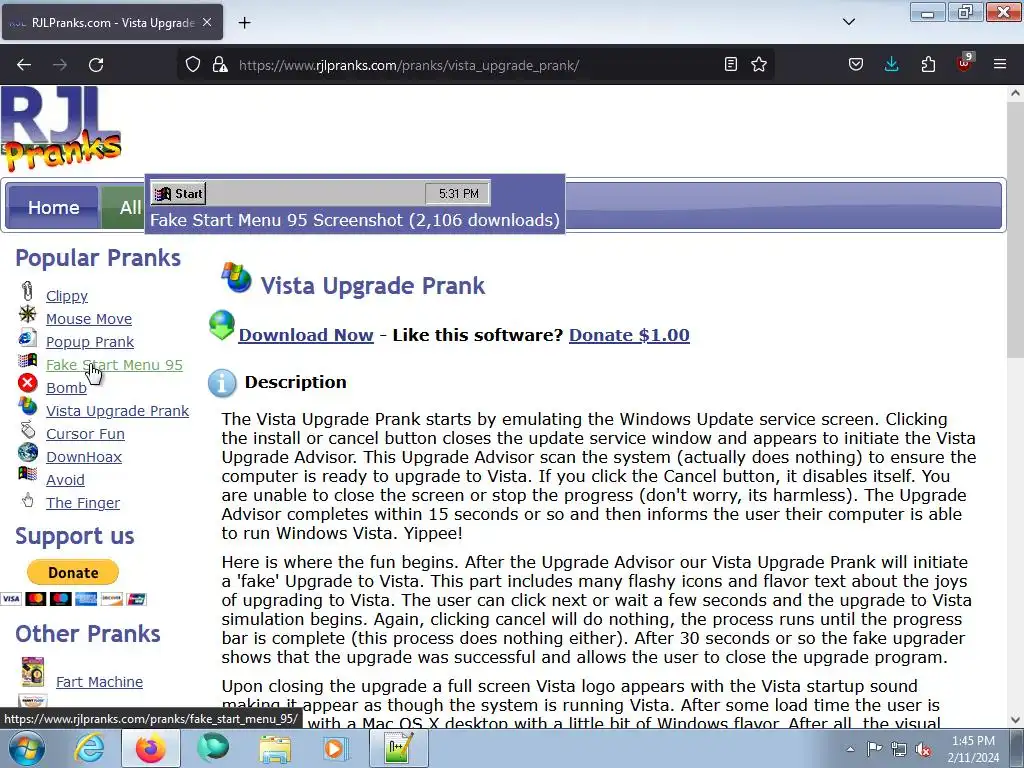This screenshot has width=1024, height=768.
Task: Click the Fake Start Menu 95 preview screenshot
Action: (321, 193)
